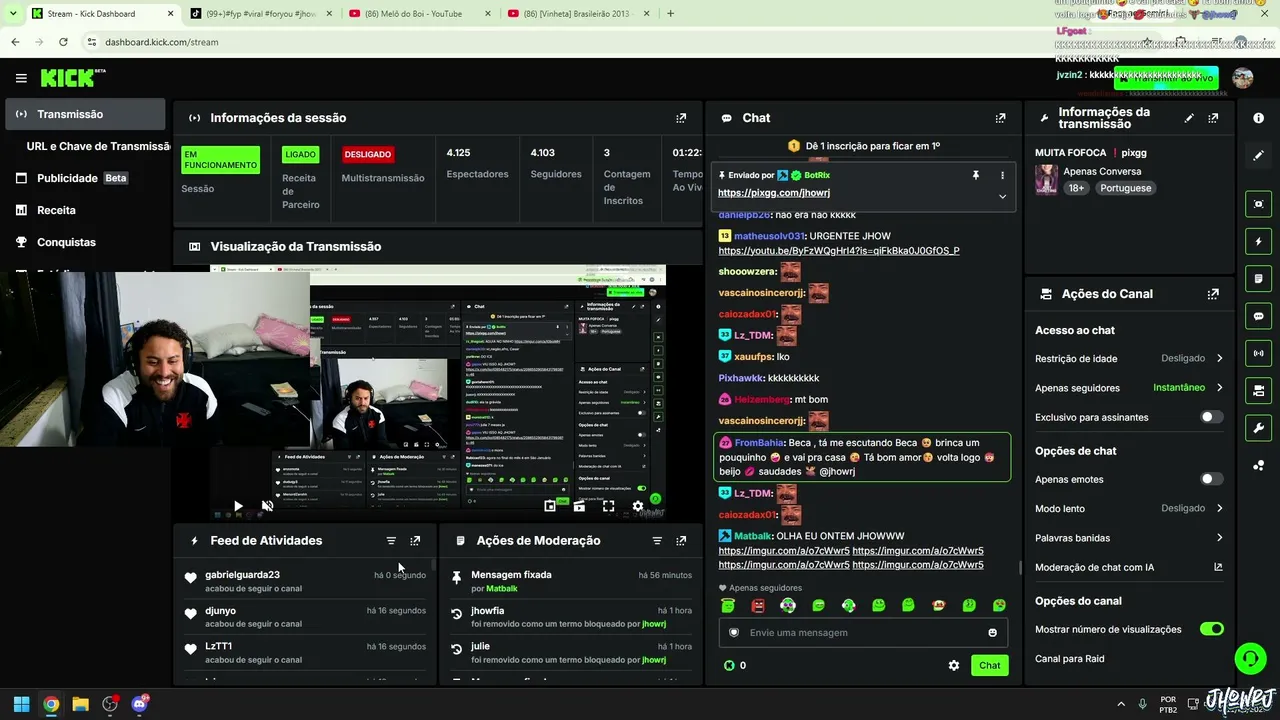The height and width of the screenshot is (720, 1280).
Task: Open Palavras banidas settings
Action: tap(1129, 538)
